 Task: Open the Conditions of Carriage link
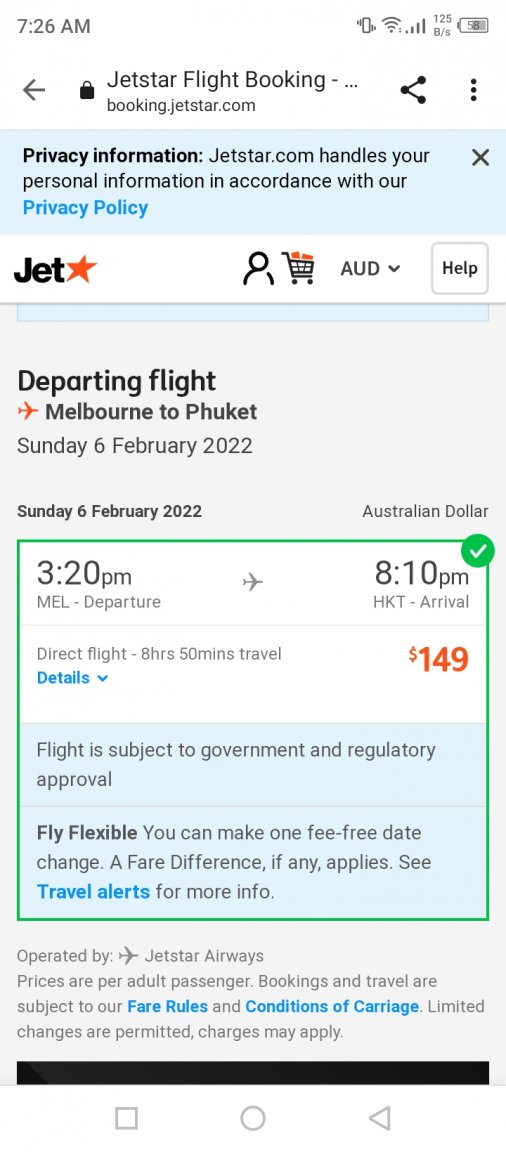(x=332, y=1006)
